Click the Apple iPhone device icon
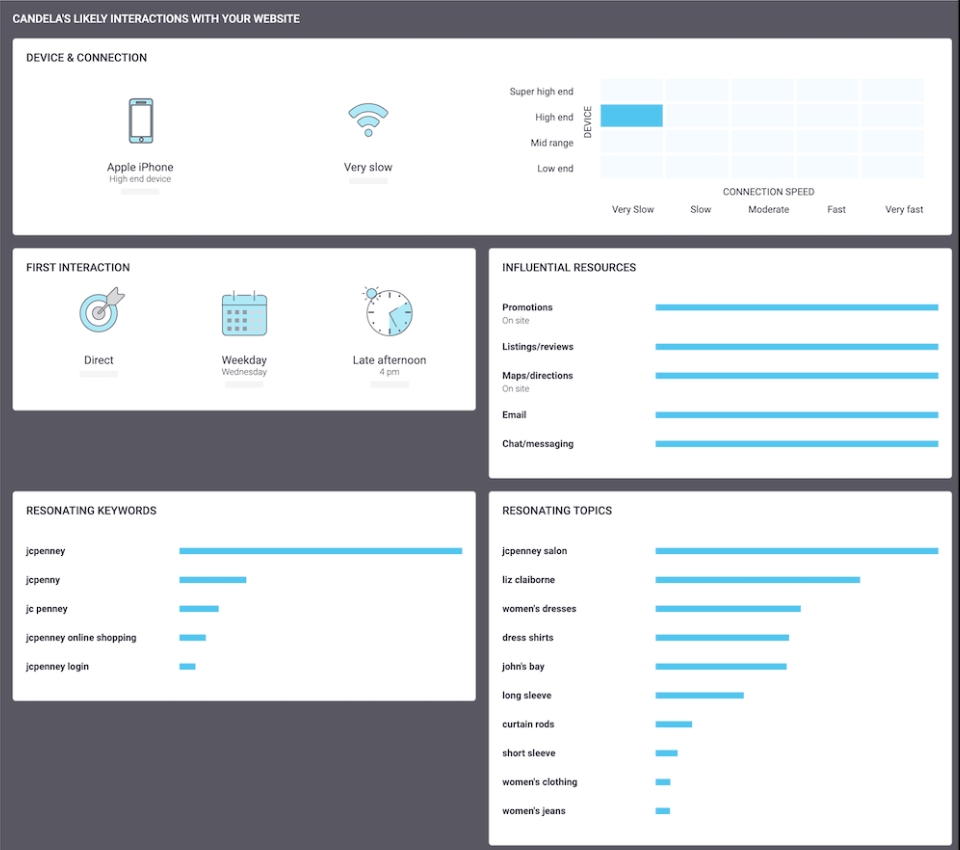This screenshot has height=850, width=960. click(140, 118)
